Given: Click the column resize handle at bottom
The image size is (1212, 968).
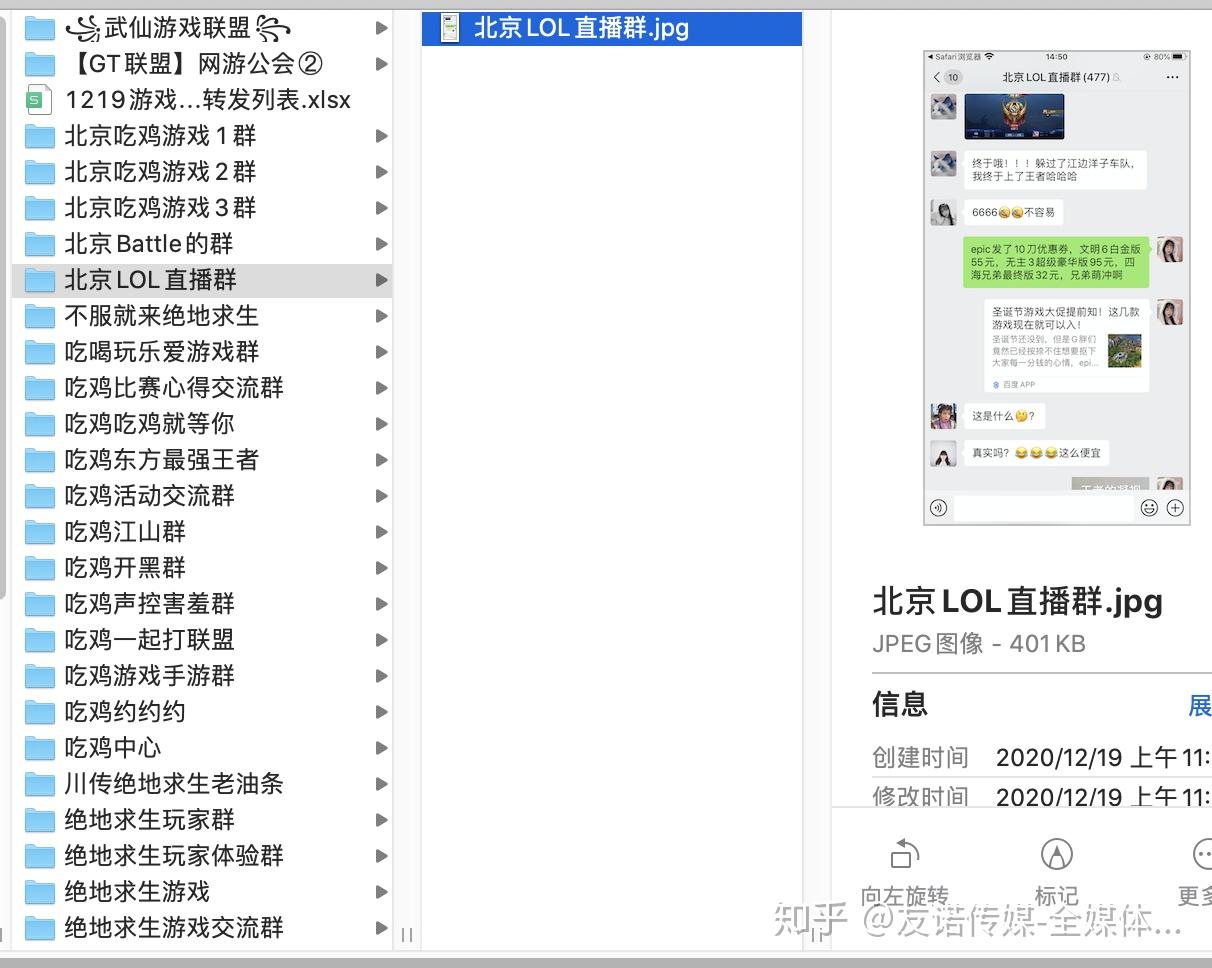Looking at the screenshot, I should (x=407, y=935).
